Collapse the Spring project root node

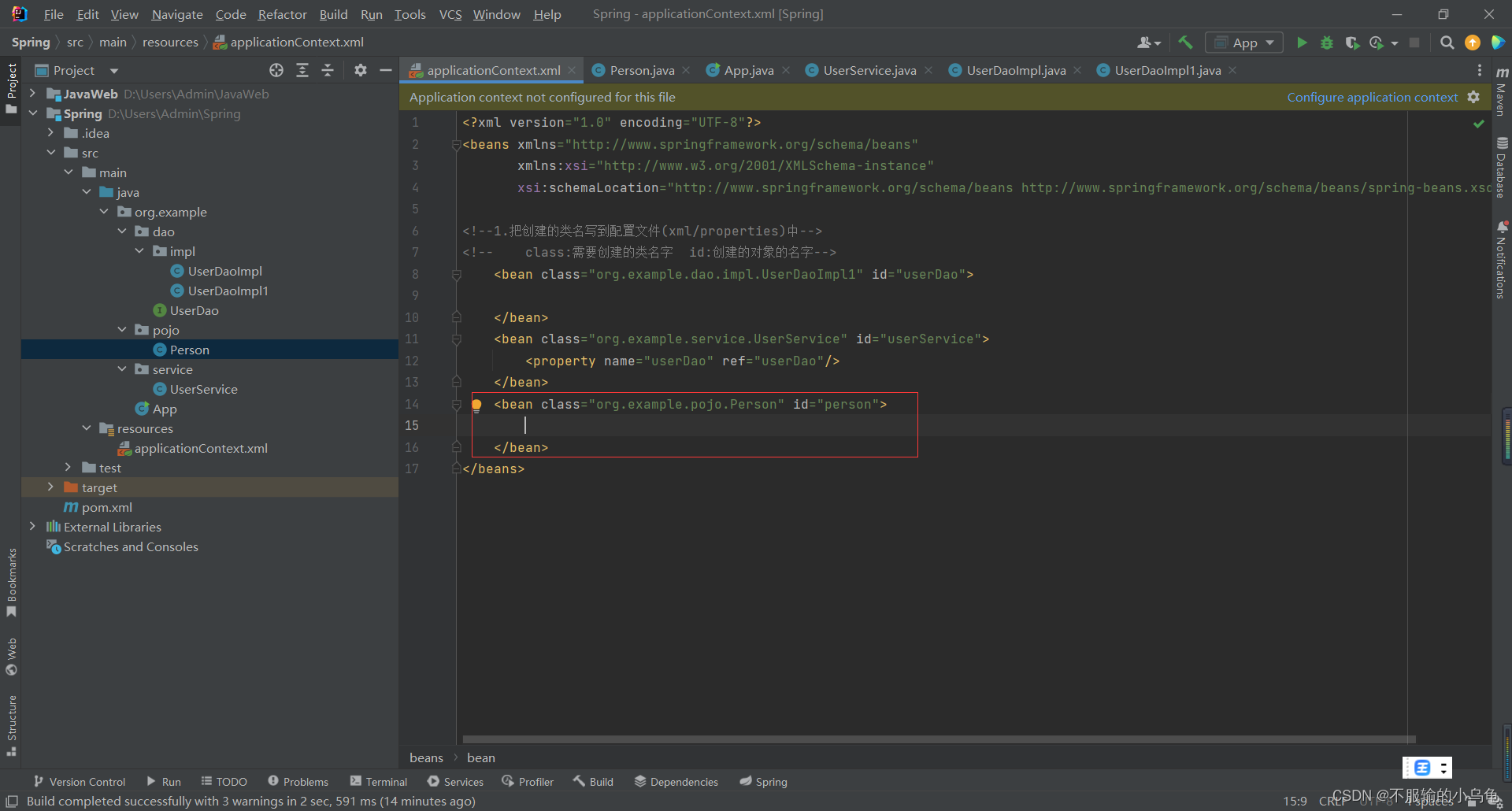[32, 113]
